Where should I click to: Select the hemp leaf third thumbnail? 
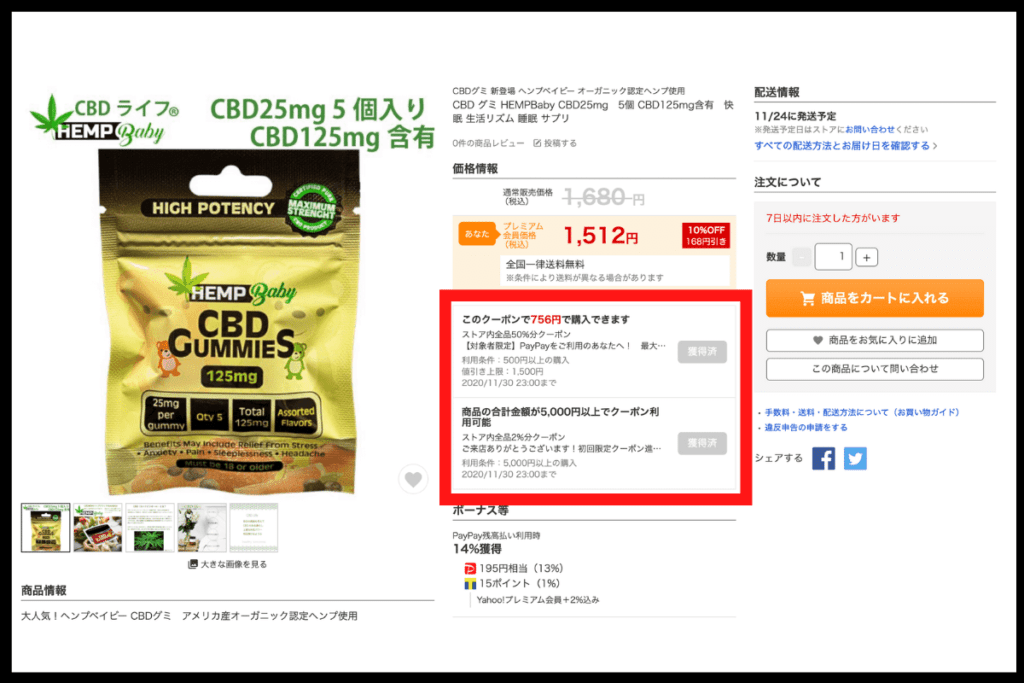150,528
